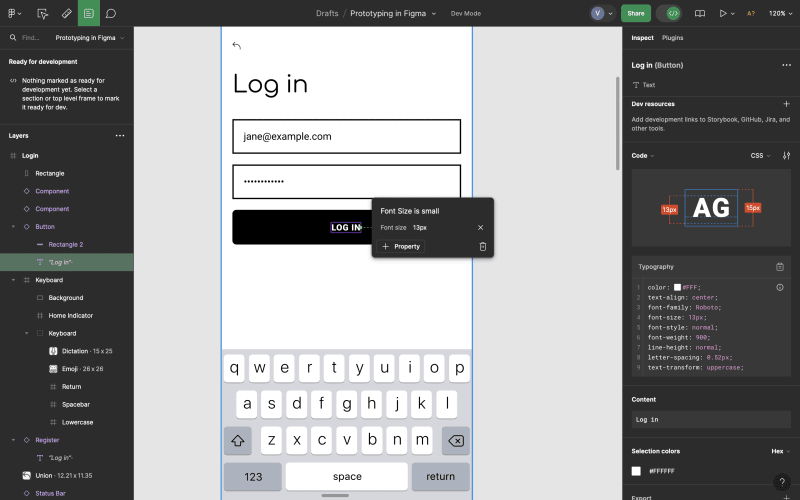800x500 pixels.
Task: Click the return key
Action: point(440,477)
